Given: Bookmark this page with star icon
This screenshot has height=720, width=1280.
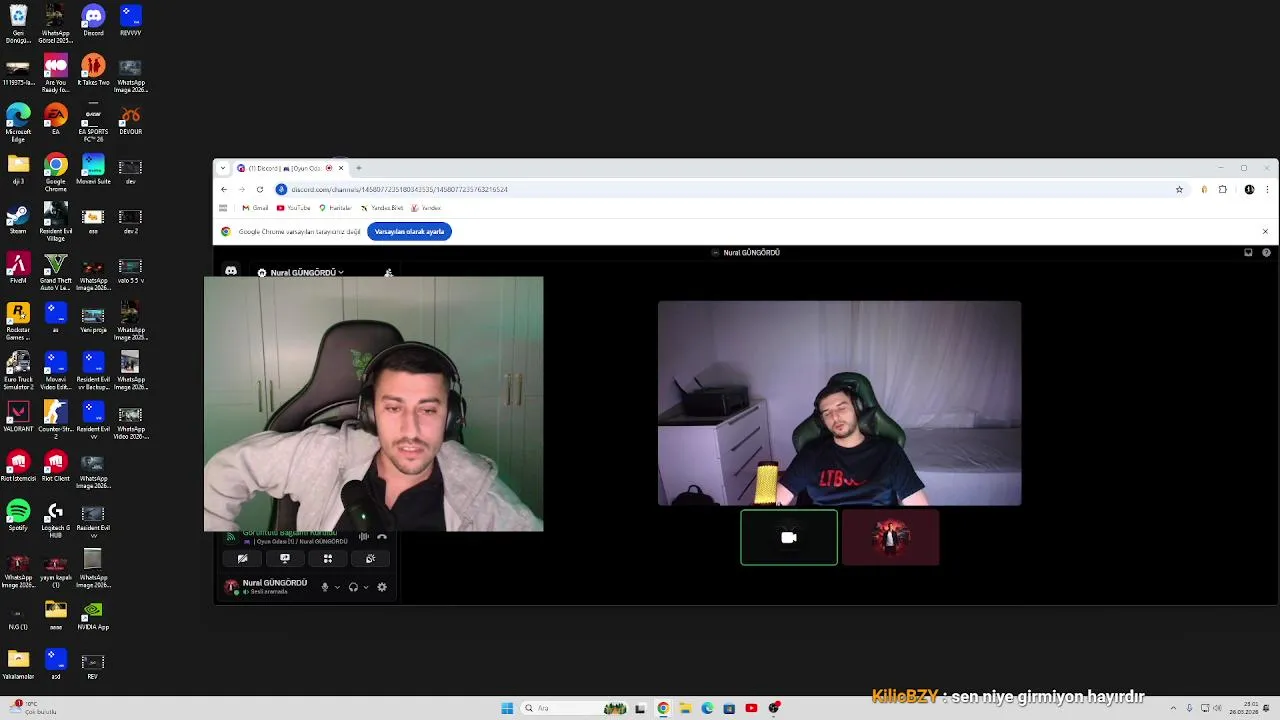Looking at the screenshot, I should 1180,189.
